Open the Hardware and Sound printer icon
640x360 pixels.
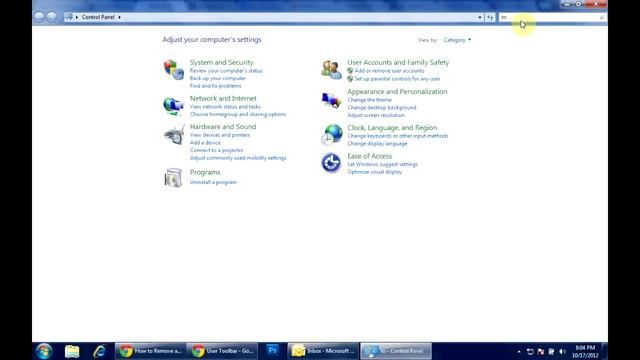174,135
